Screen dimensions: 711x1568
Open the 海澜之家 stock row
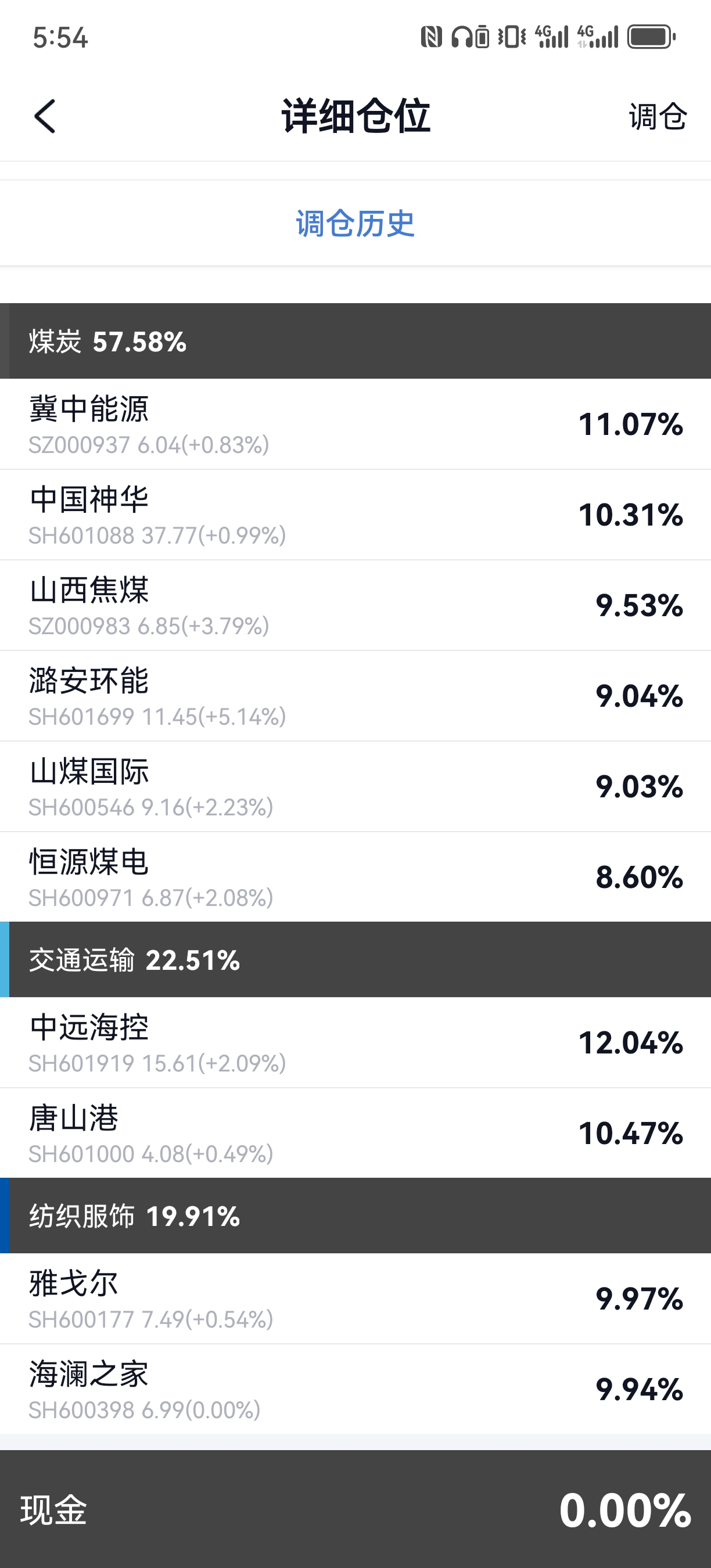pyautogui.click(x=355, y=1390)
